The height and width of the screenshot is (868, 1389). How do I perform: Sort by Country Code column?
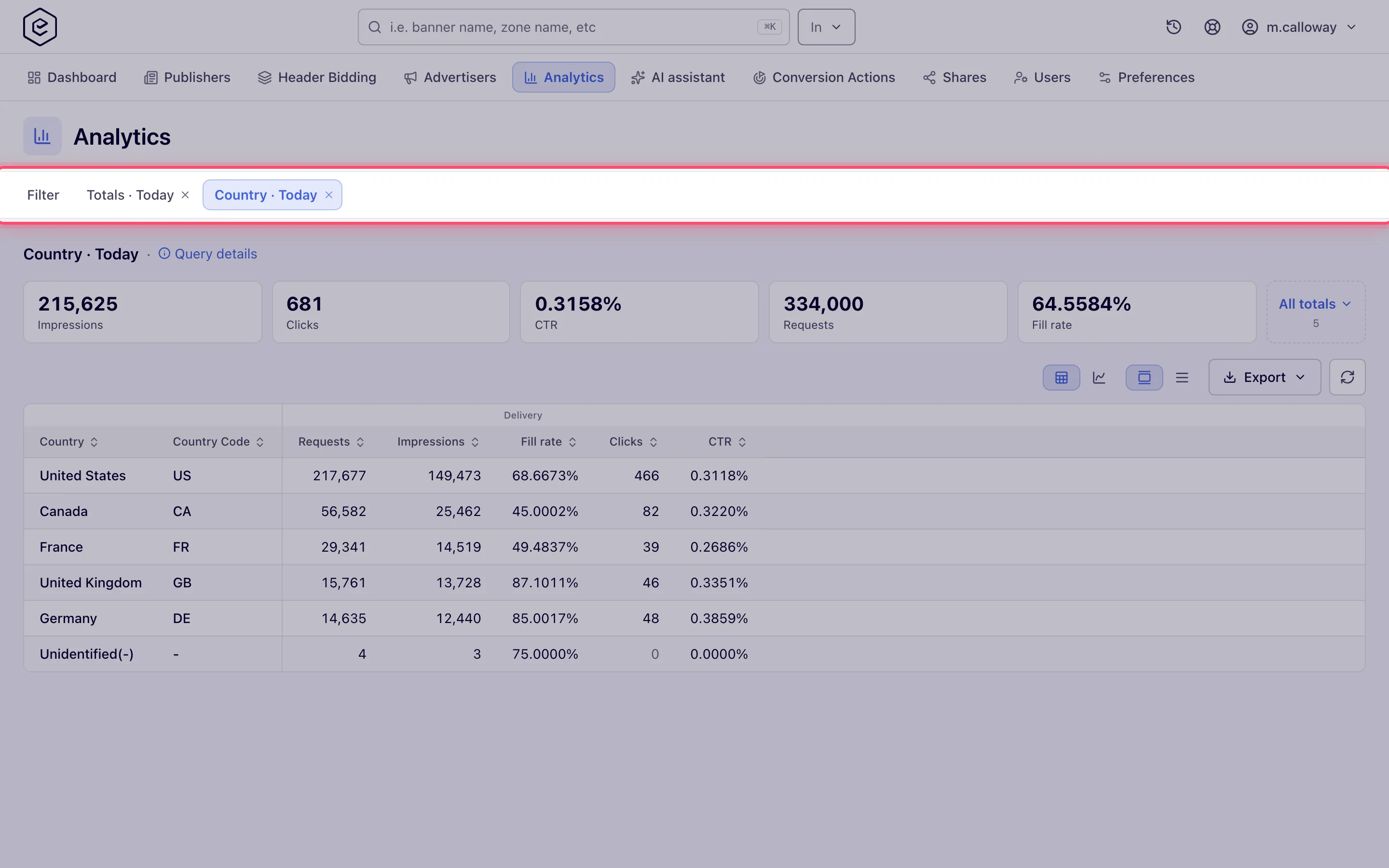point(218,441)
